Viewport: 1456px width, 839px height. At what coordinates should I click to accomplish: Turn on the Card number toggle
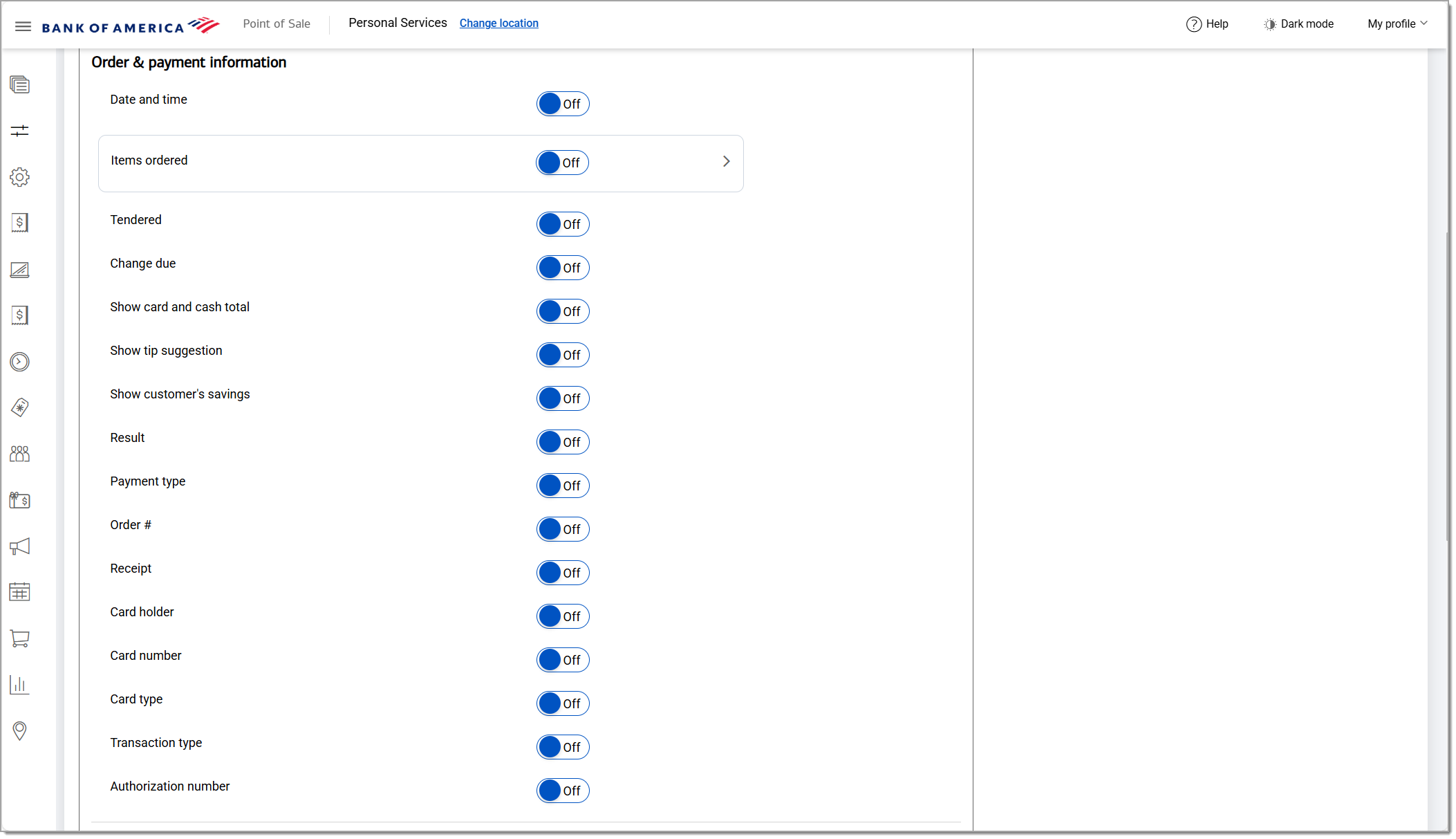(x=562, y=660)
